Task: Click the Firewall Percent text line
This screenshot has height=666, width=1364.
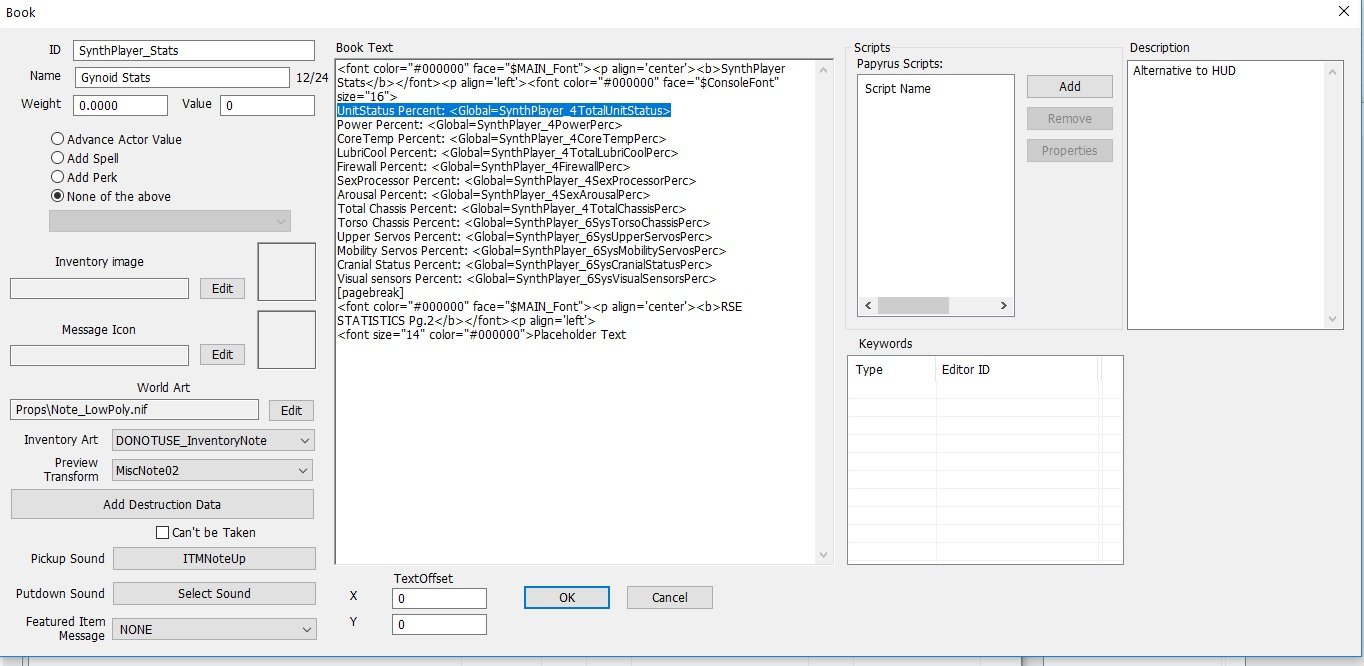Action: tap(483, 167)
